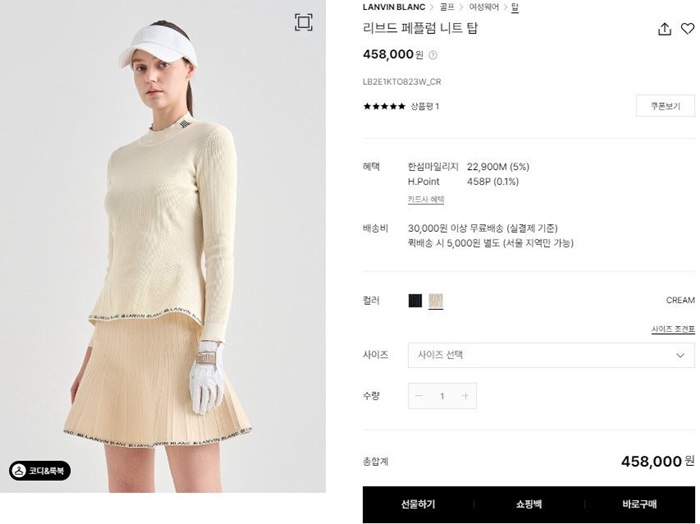View the 사이즈 조견표 size chart link
The height and width of the screenshot is (524, 700).
pos(673,329)
